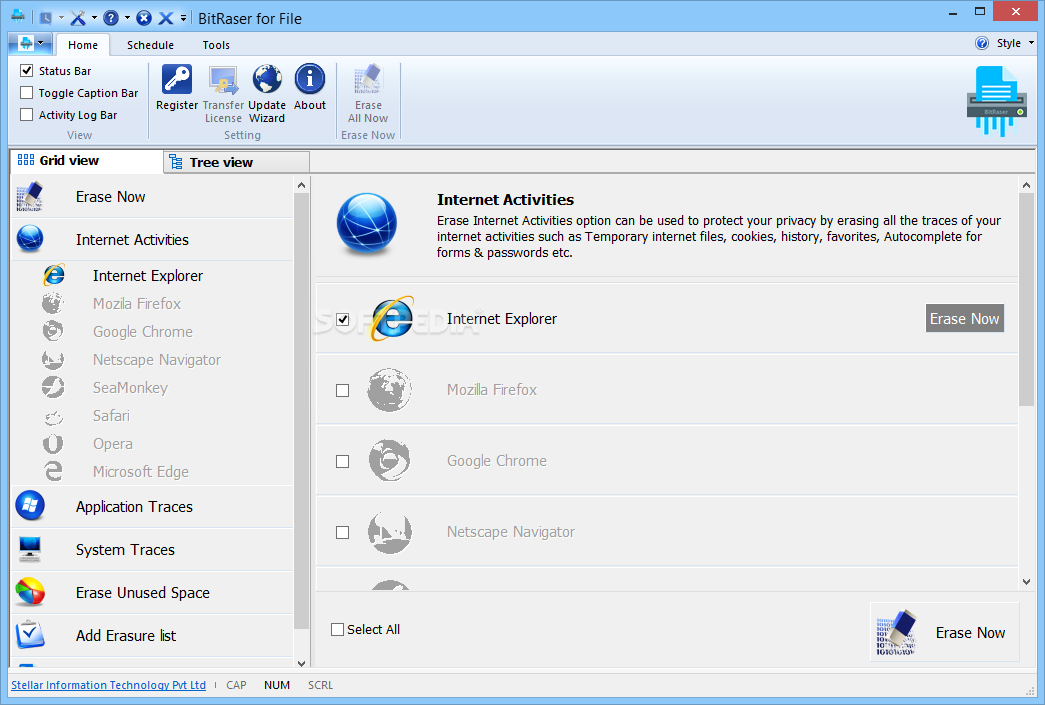Open Erase Unused Space category

pos(153,592)
